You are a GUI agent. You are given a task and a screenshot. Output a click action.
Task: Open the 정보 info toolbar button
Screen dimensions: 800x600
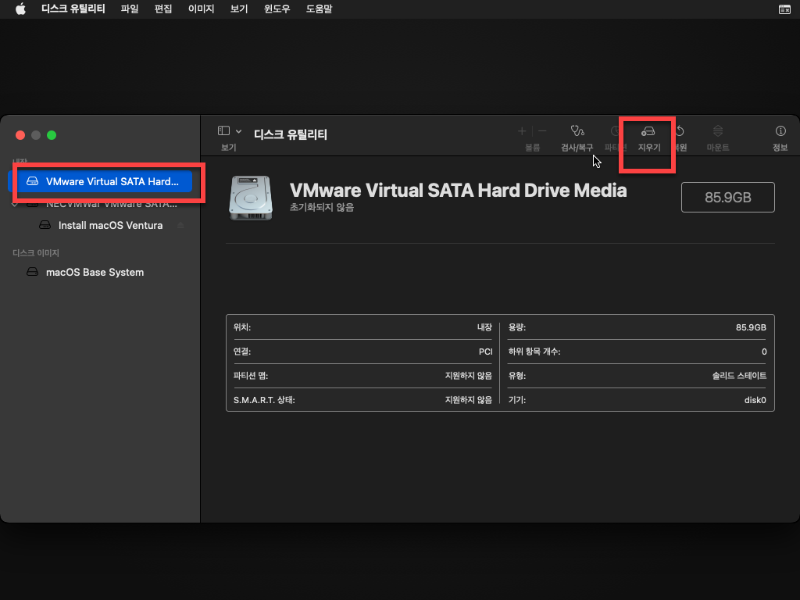point(780,138)
